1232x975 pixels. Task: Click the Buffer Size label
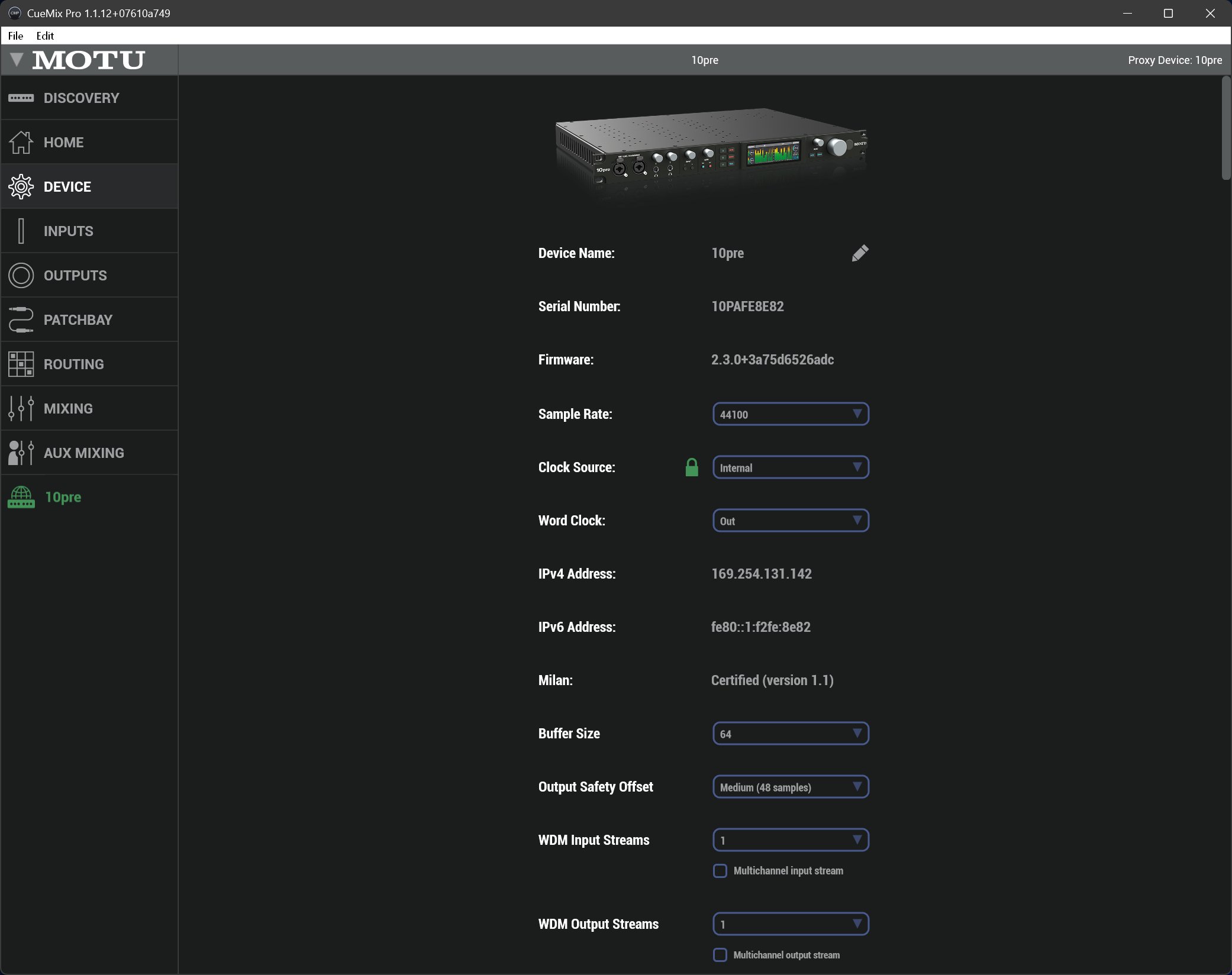pyautogui.click(x=569, y=734)
